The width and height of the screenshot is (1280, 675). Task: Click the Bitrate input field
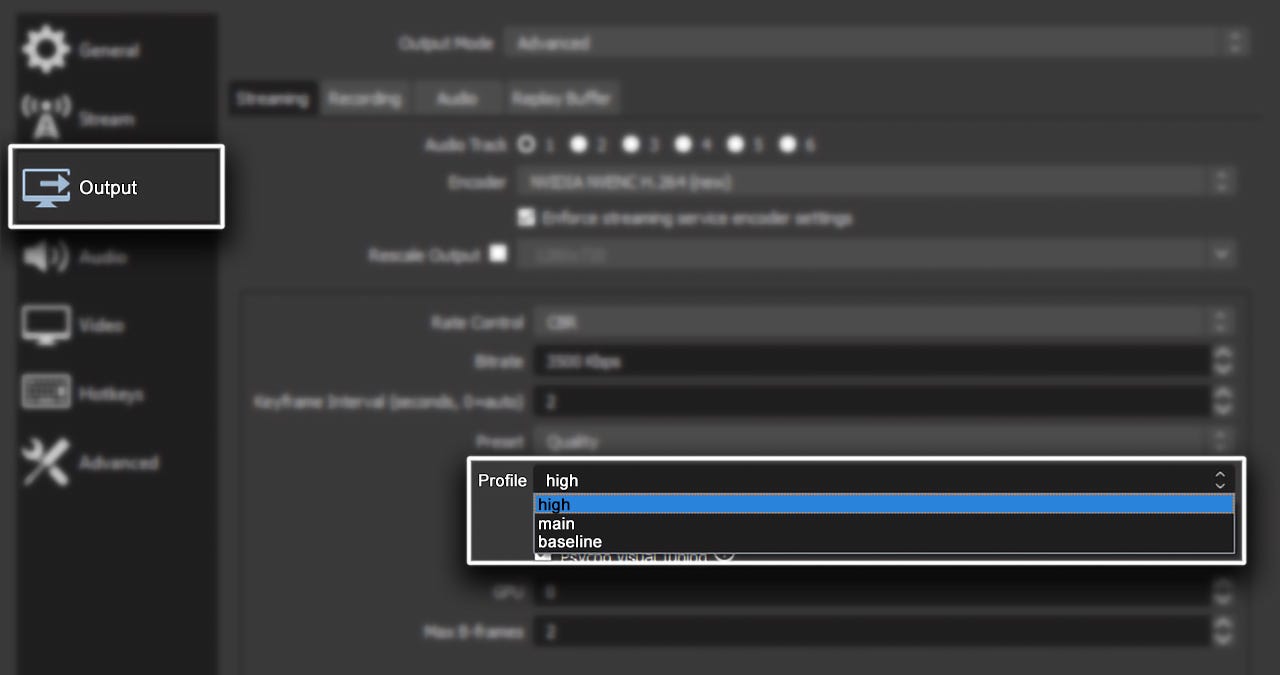click(x=870, y=361)
